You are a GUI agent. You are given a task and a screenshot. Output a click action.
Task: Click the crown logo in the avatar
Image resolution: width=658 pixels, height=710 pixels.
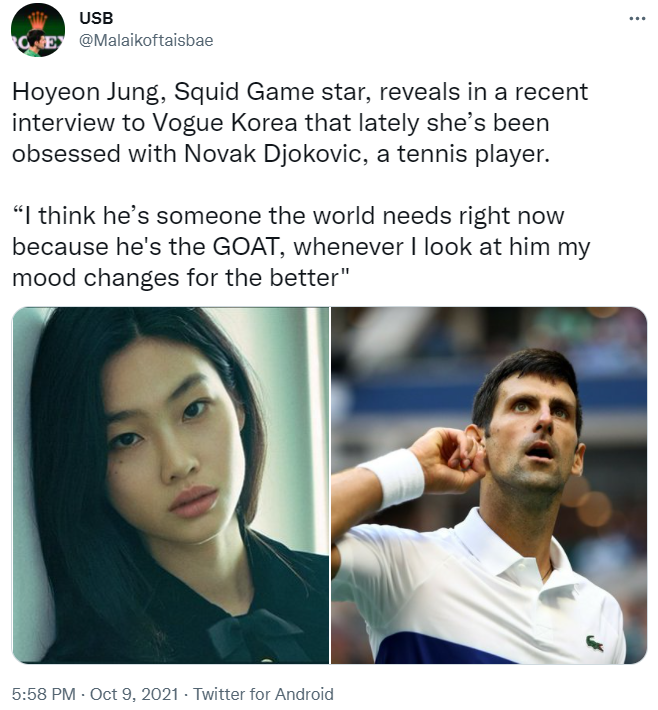(x=38, y=20)
